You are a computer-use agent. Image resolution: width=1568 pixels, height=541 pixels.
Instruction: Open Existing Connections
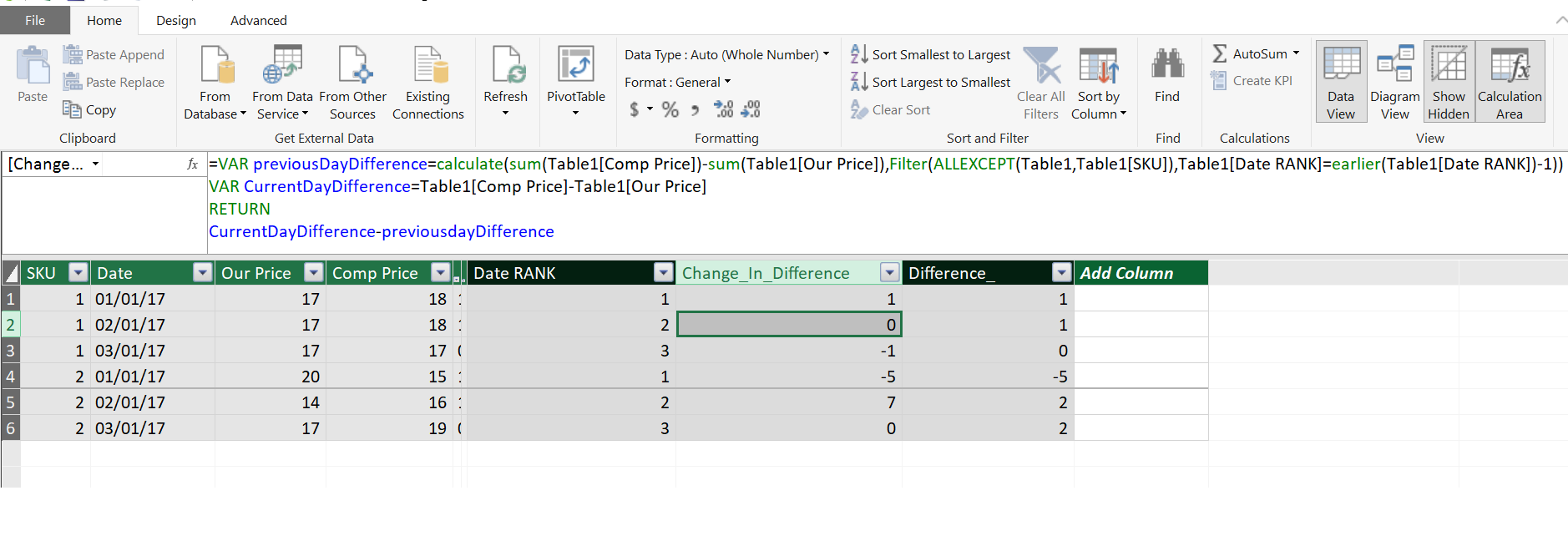click(x=428, y=83)
